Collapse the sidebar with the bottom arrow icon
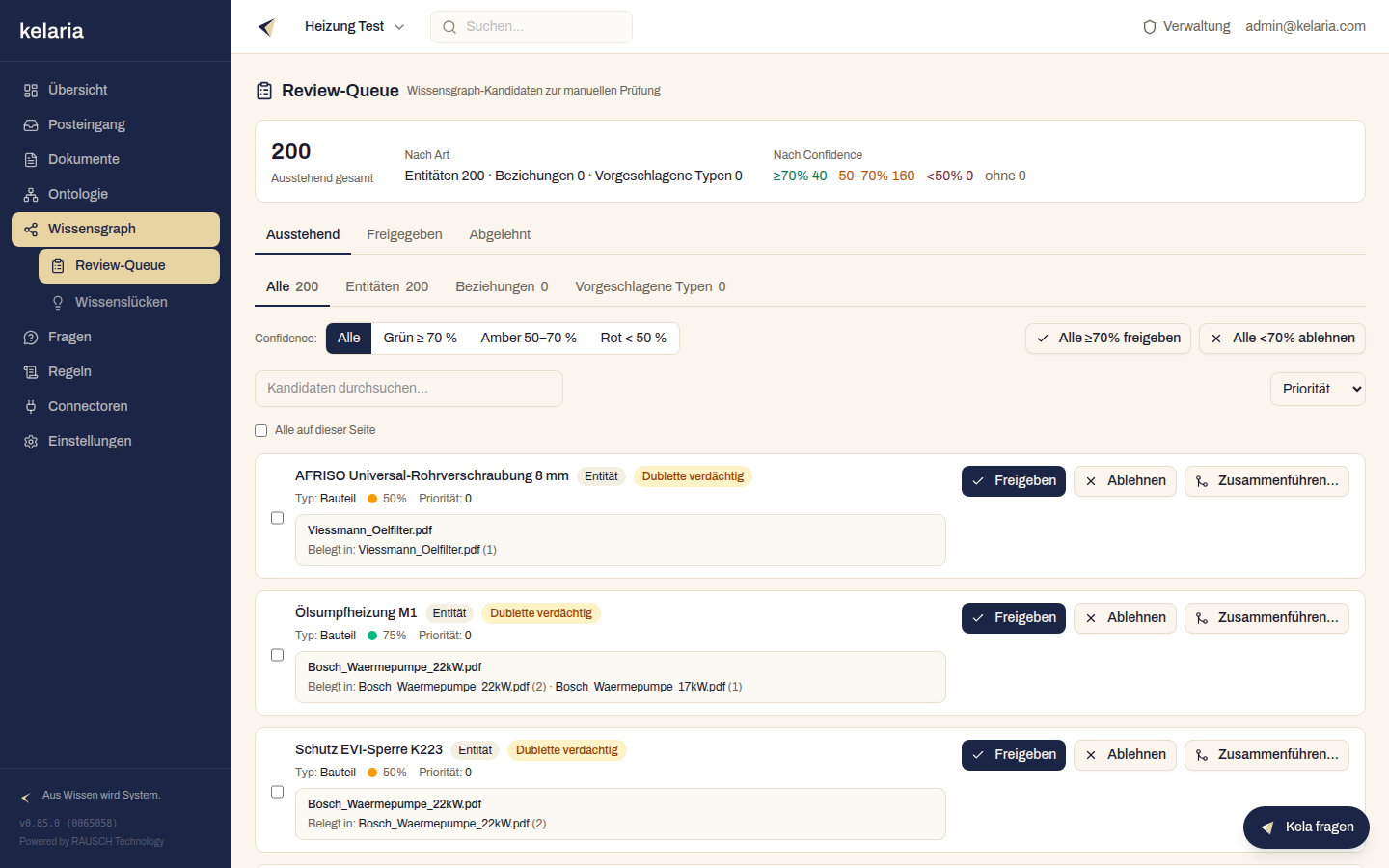1389x868 pixels. click(x=26, y=798)
